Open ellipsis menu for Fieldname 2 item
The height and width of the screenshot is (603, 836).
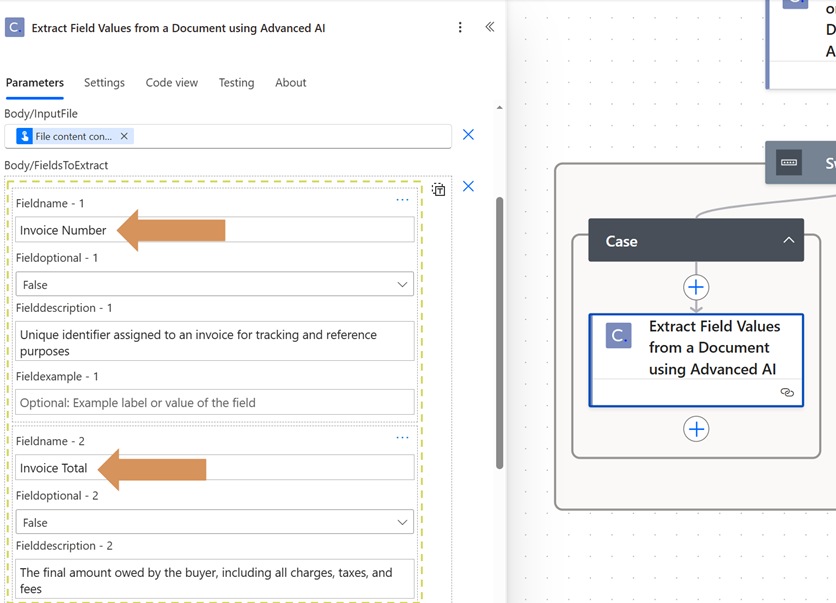click(x=402, y=438)
